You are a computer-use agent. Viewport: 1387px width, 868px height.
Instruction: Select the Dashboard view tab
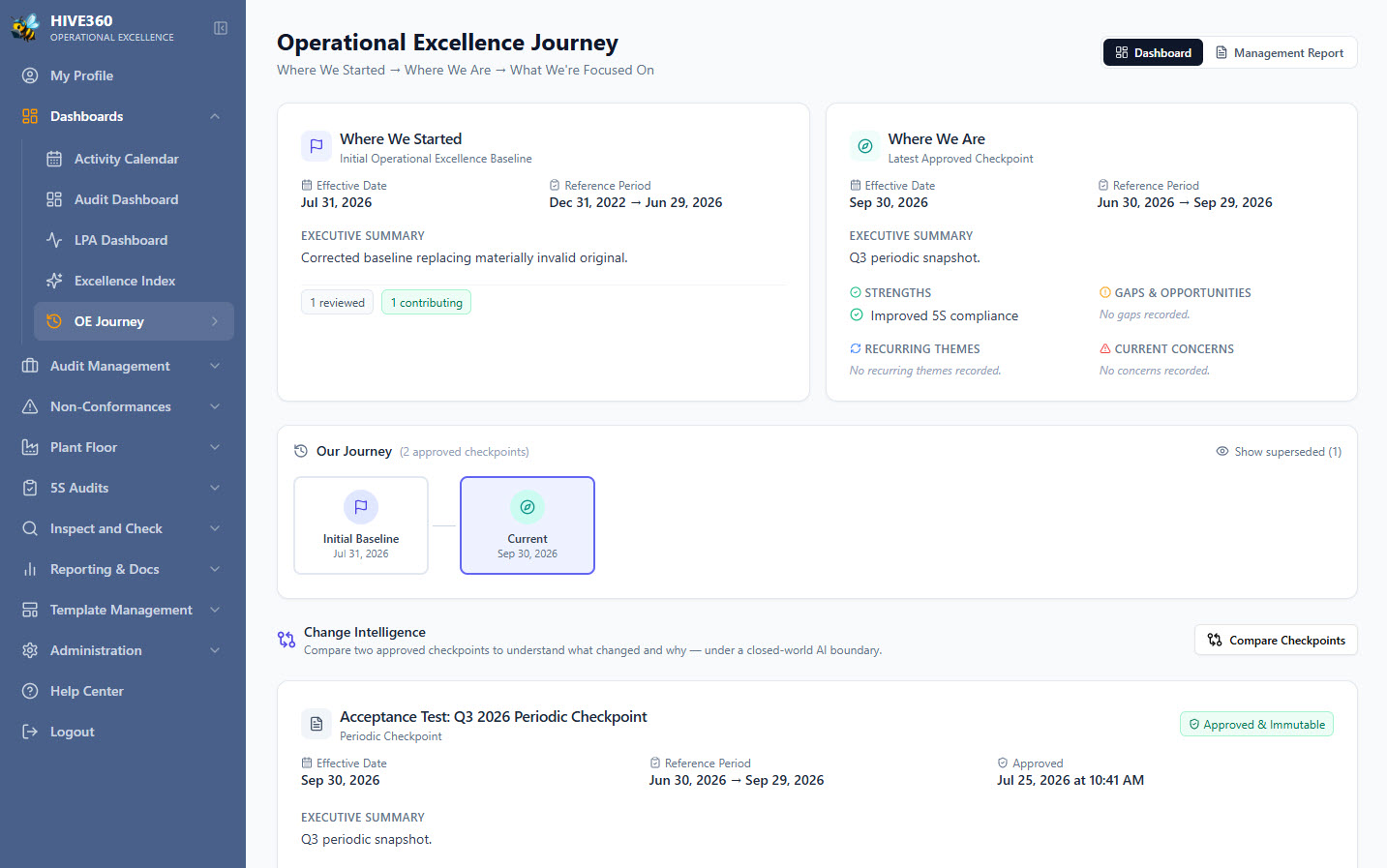[x=1153, y=53]
